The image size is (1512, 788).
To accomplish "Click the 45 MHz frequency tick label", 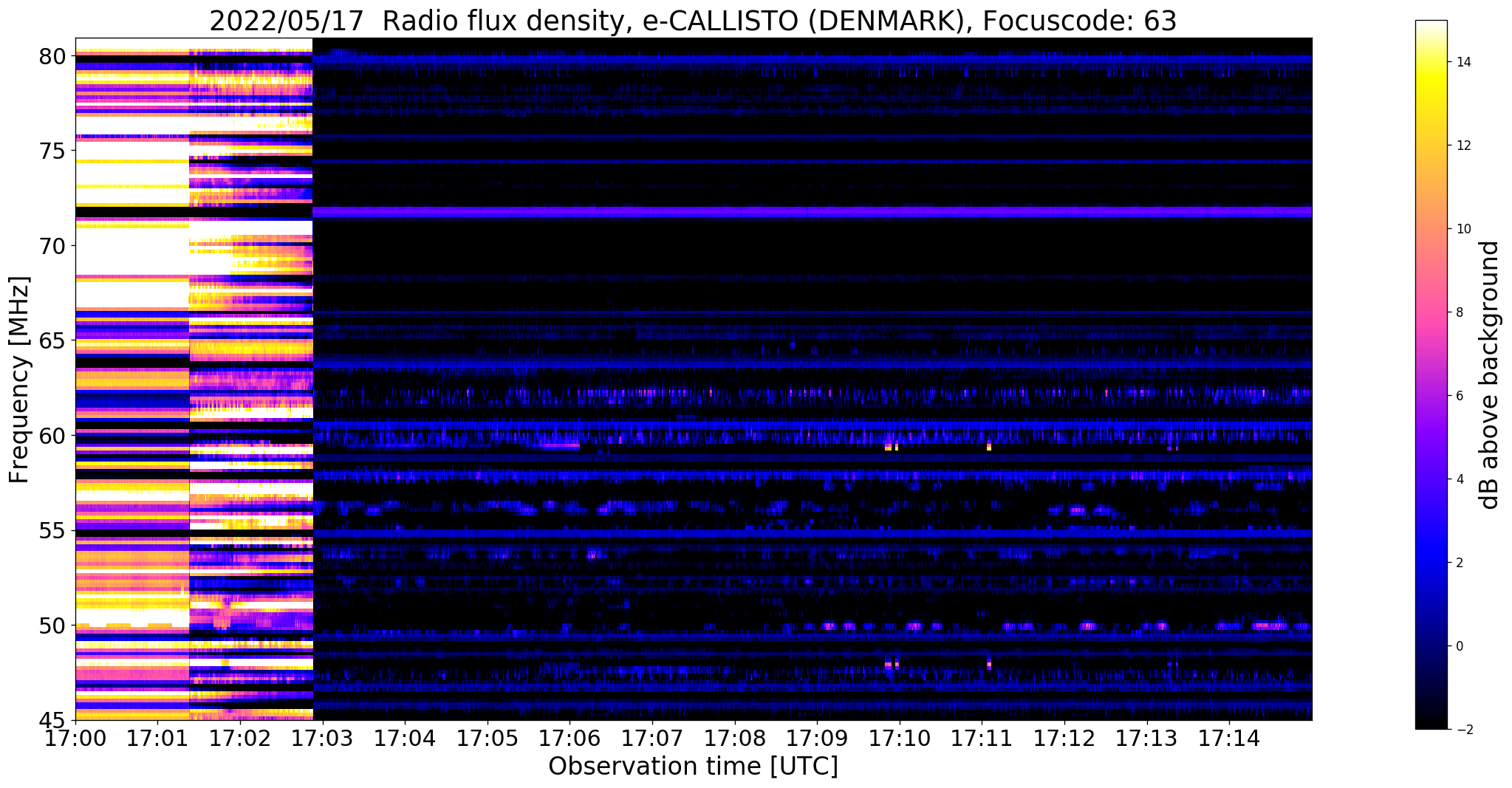I will pyautogui.click(x=53, y=720).
